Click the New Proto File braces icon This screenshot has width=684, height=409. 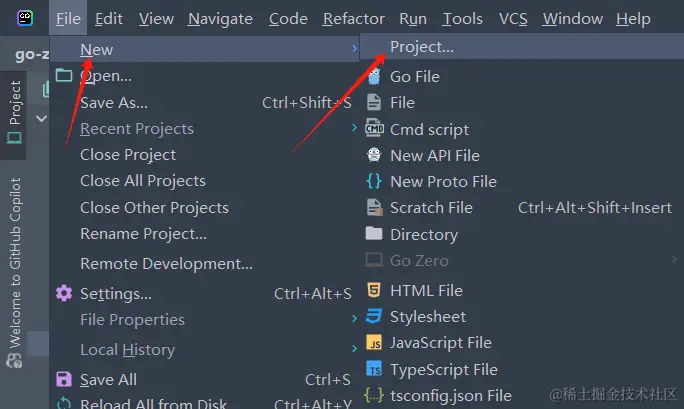click(374, 181)
